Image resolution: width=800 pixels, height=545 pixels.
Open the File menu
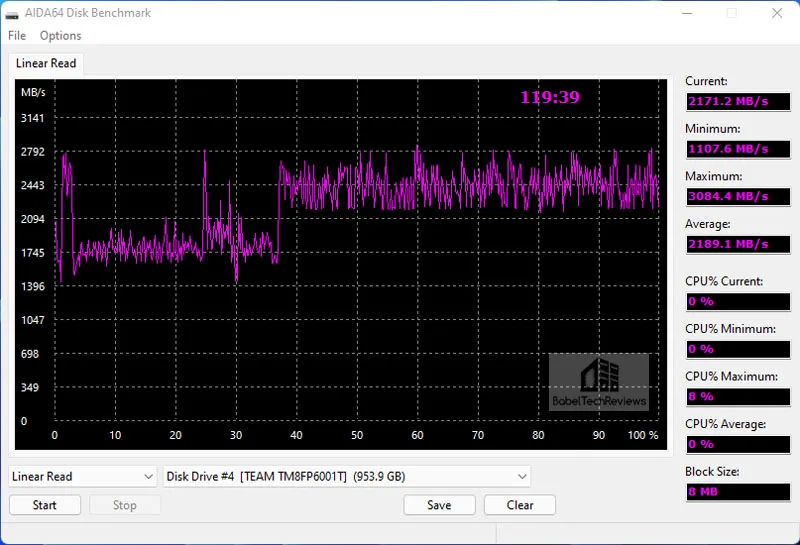click(17, 36)
